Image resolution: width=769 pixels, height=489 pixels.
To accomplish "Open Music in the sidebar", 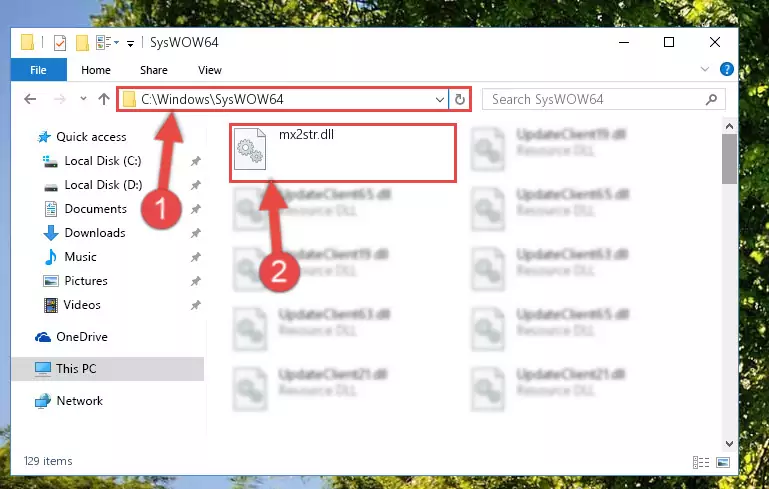I will [80, 257].
